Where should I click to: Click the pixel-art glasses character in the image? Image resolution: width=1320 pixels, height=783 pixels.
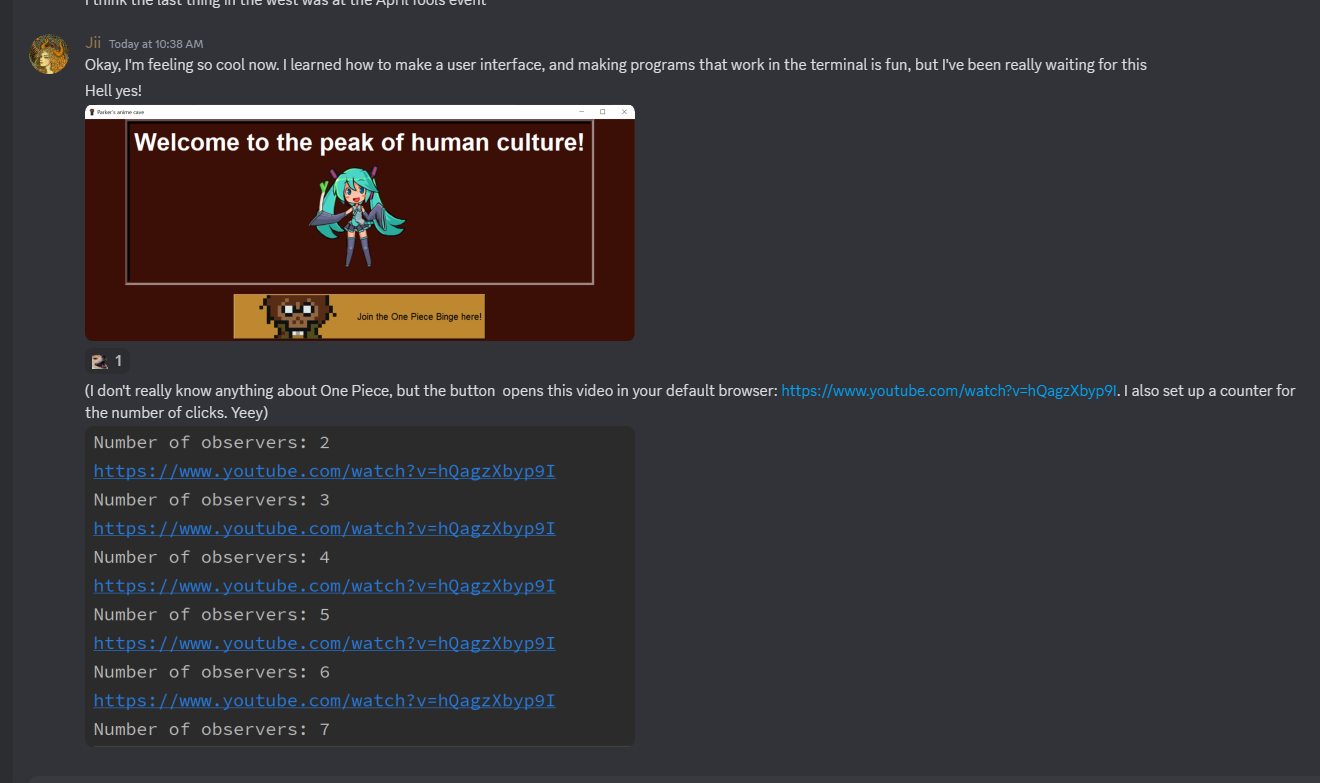pyautogui.click(x=297, y=316)
